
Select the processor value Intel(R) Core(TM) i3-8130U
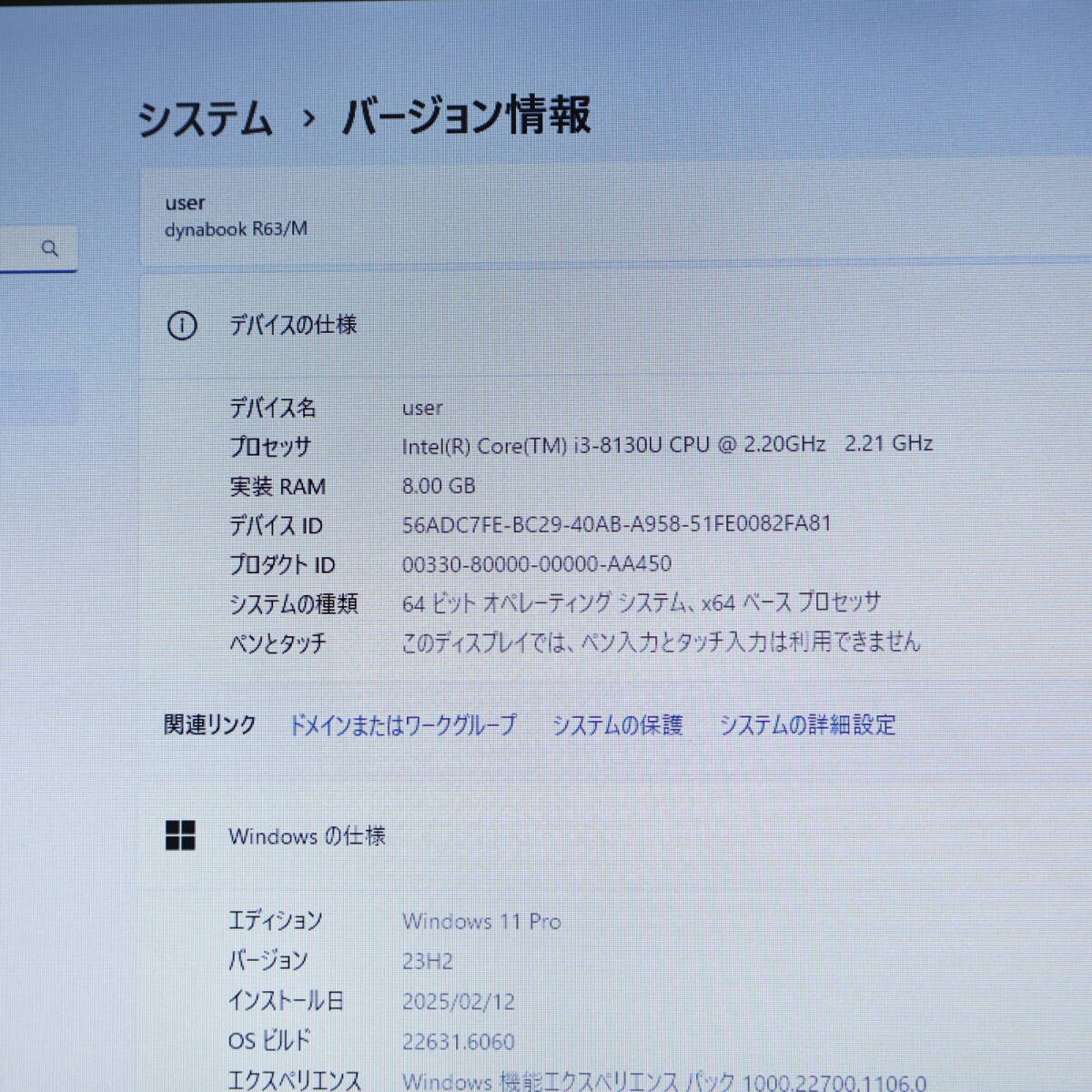[667, 445]
